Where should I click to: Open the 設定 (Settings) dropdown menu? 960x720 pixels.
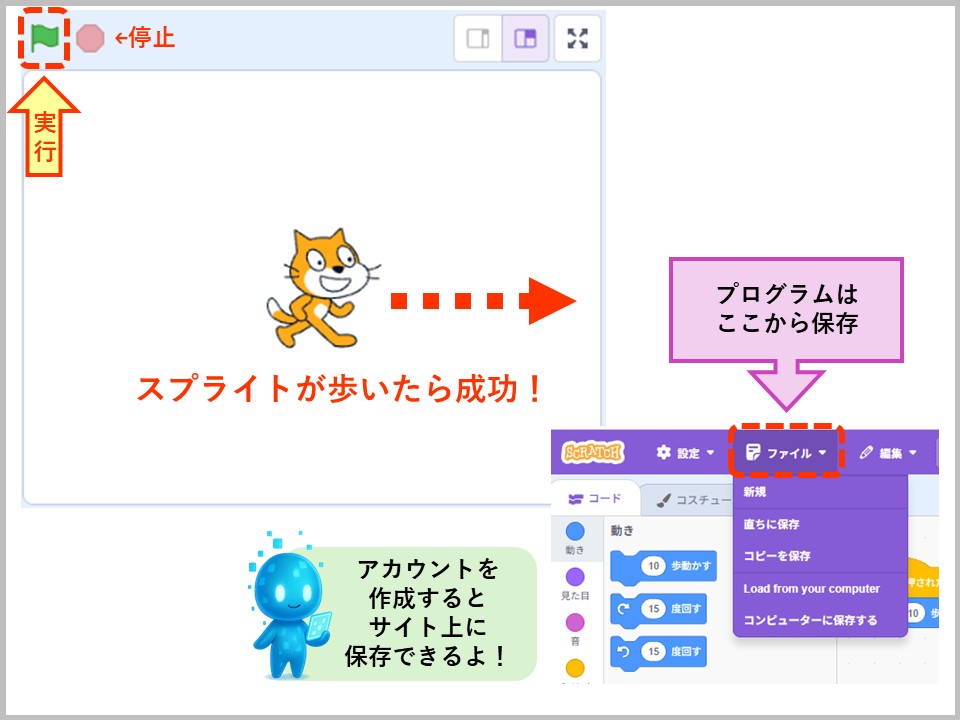tap(686, 453)
